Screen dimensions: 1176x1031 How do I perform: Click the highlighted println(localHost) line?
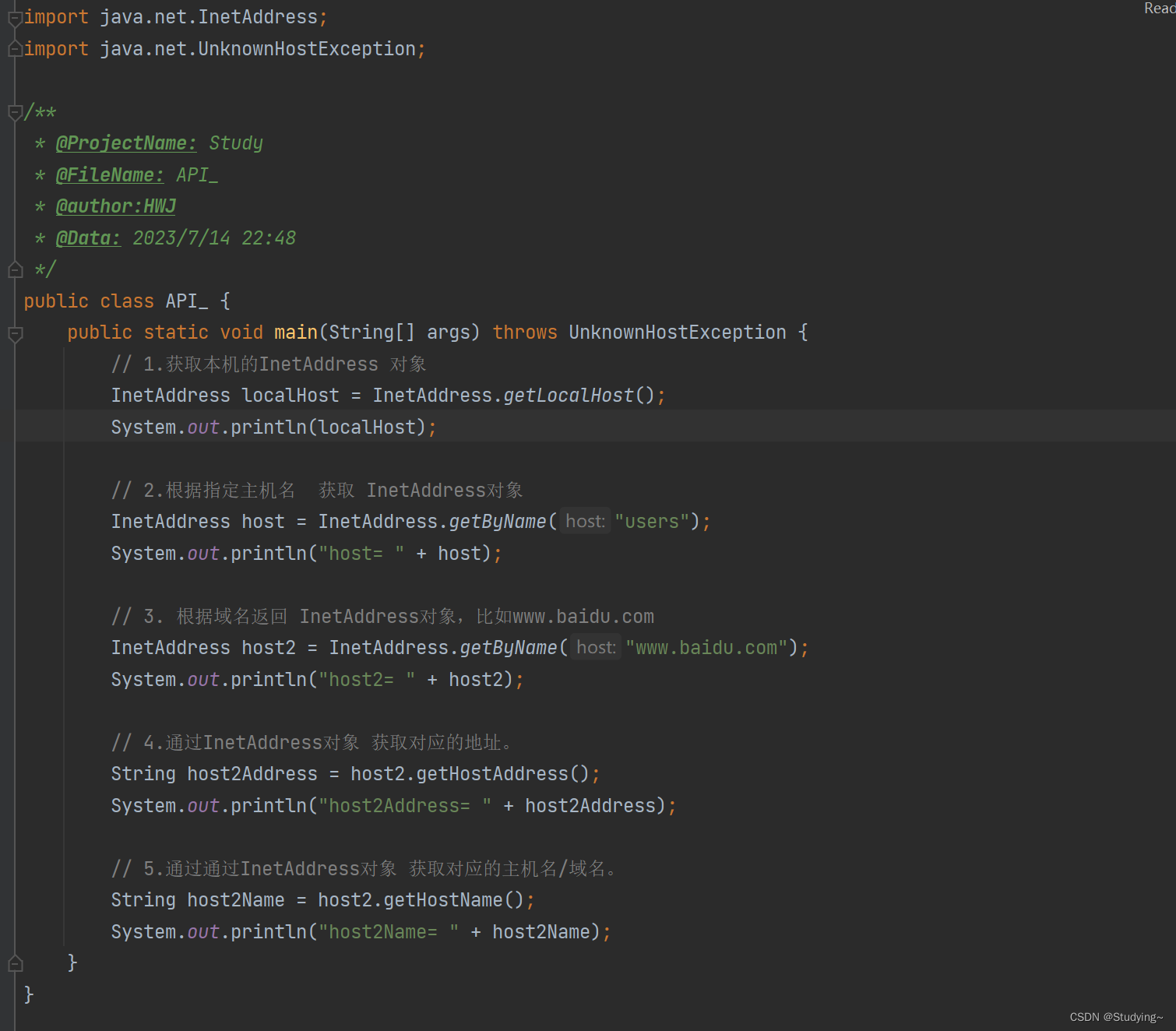[273, 427]
